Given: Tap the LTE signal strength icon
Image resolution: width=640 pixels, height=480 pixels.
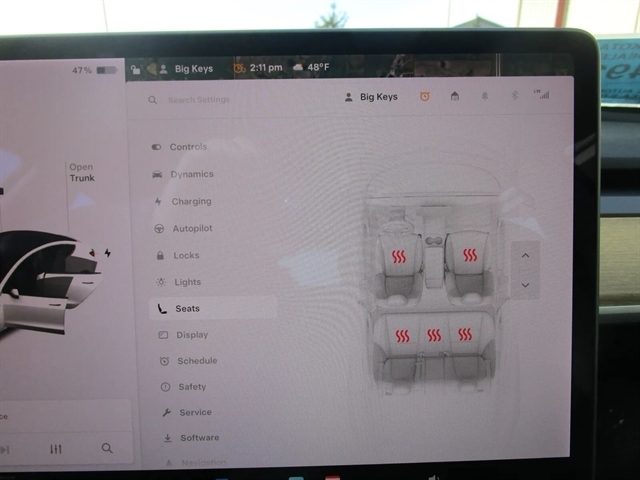Looking at the screenshot, I should pyautogui.click(x=542, y=95).
